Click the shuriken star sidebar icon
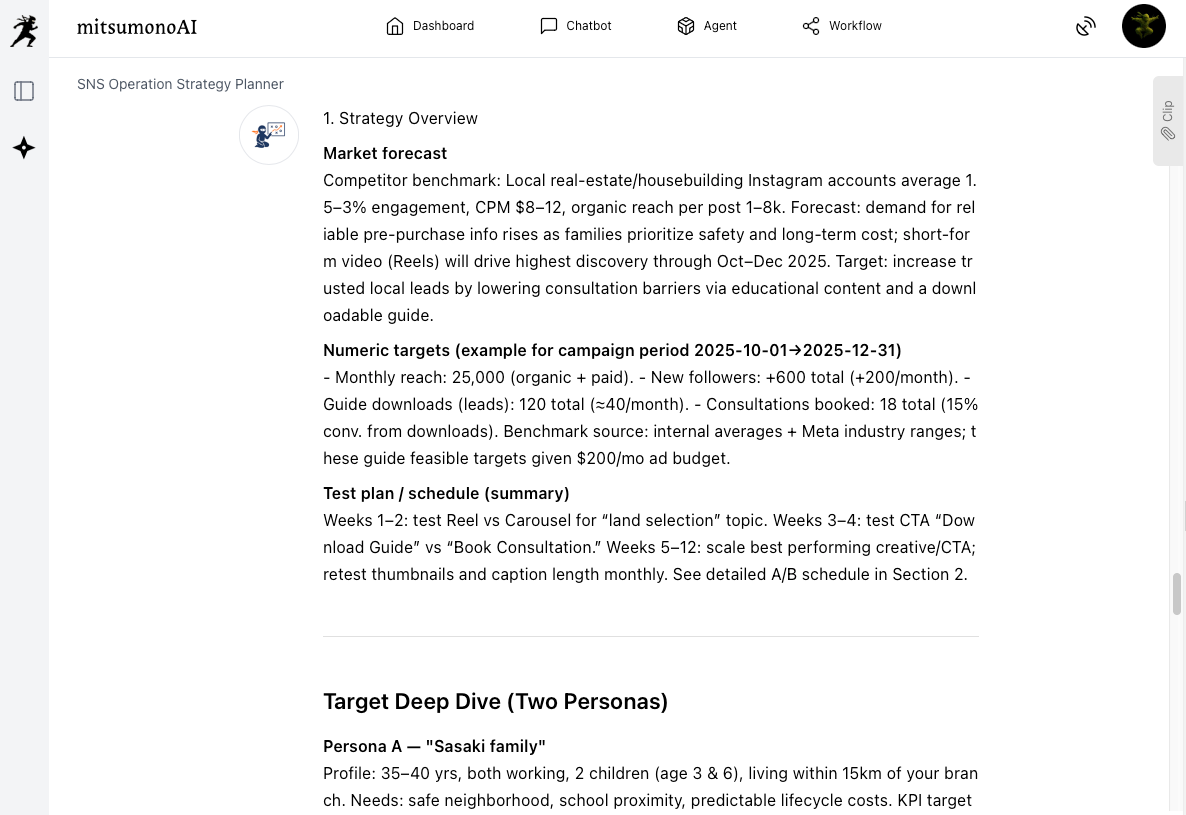The height and width of the screenshot is (815, 1186). [x=24, y=148]
